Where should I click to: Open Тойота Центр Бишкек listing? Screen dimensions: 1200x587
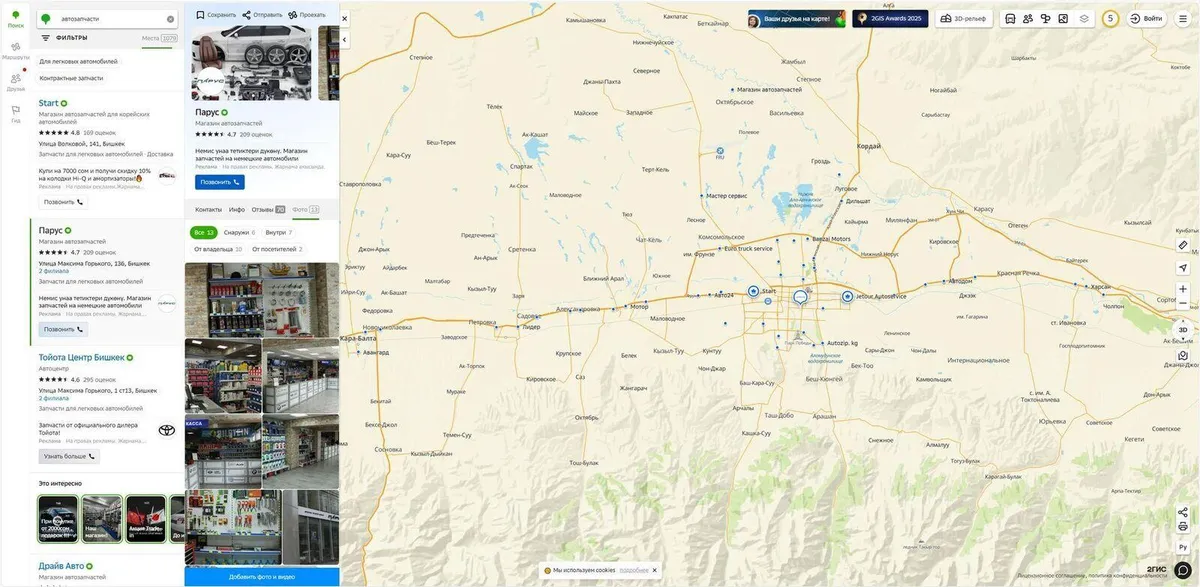(82, 357)
